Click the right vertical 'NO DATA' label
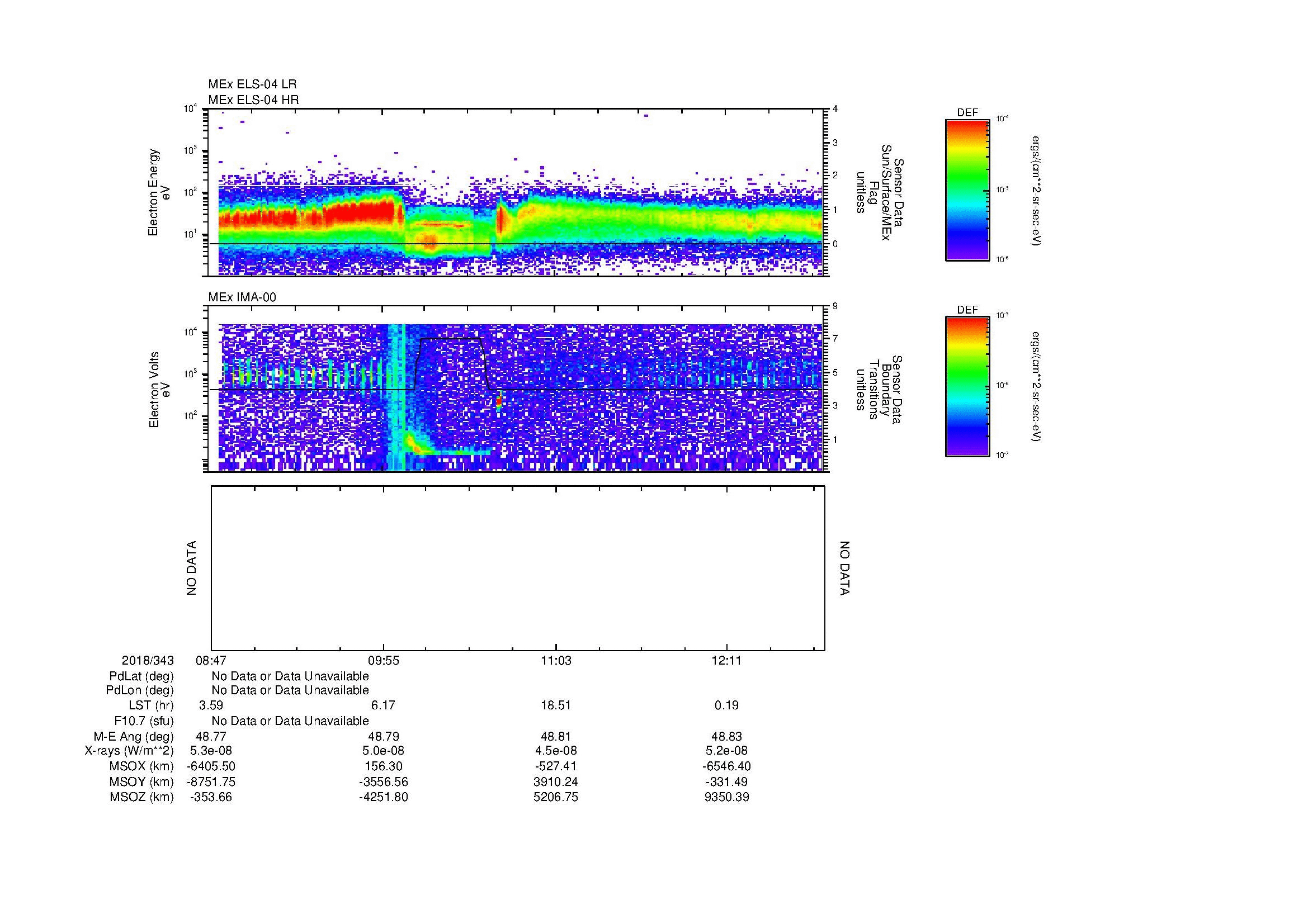 (844, 568)
